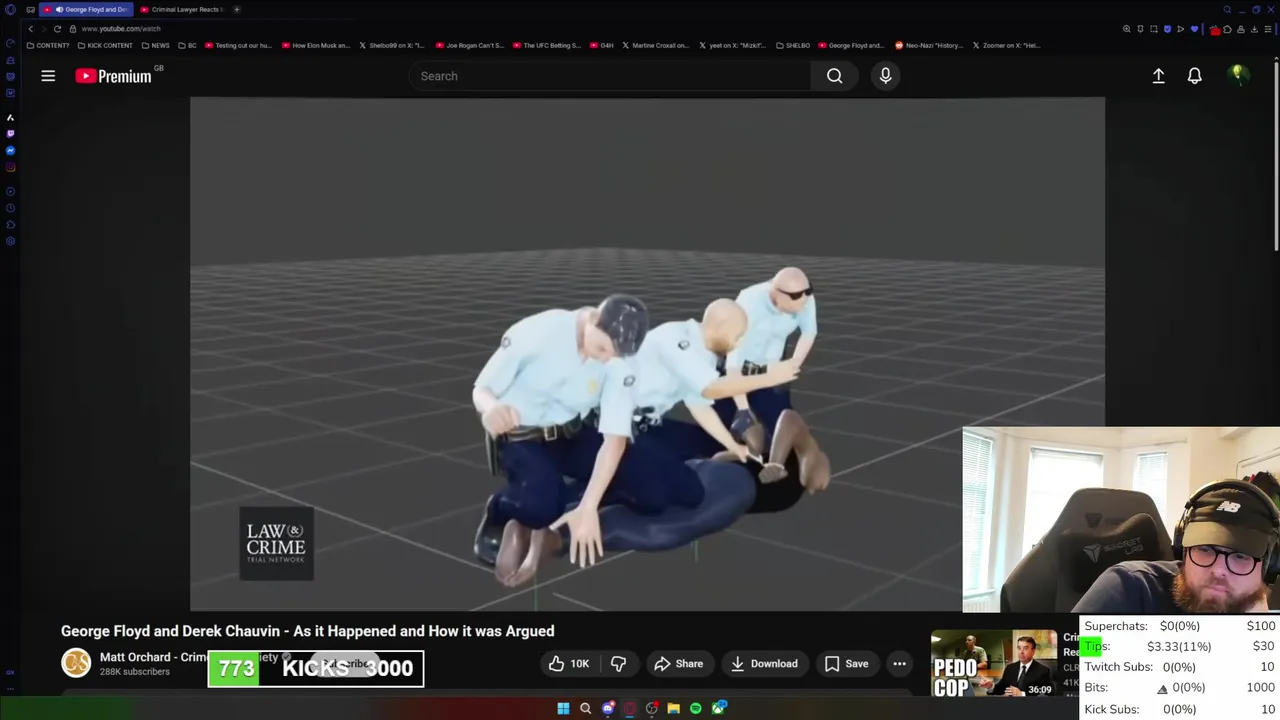This screenshot has height=720, width=1280.
Task: Open the 'yeet on X: Mizkif' bookmark
Action: [x=732, y=45]
